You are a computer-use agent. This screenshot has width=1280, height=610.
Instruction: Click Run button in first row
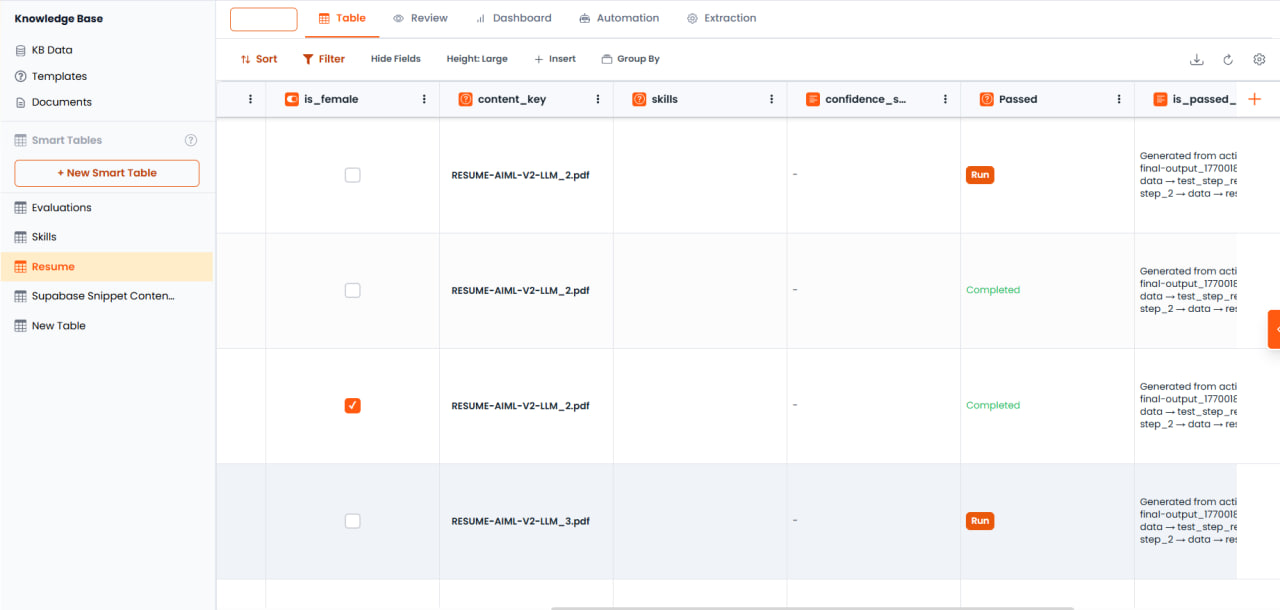(x=980, y=175)
